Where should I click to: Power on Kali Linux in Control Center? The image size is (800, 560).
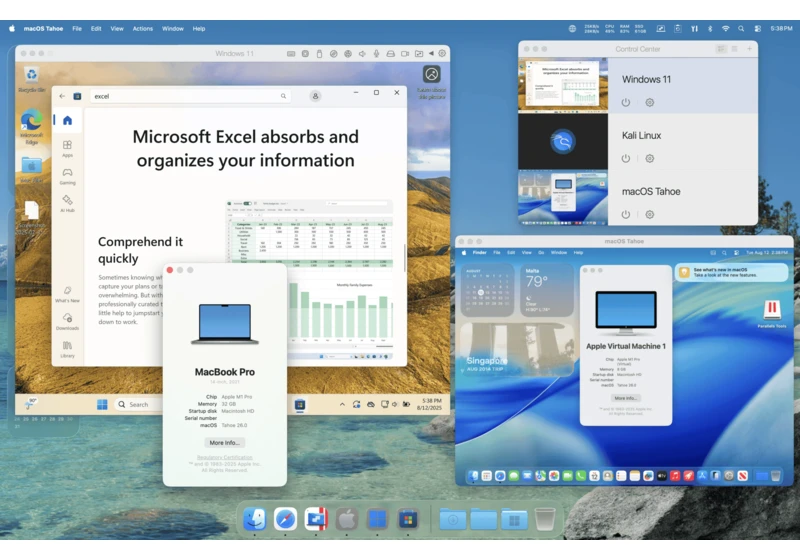coord(626,159)
